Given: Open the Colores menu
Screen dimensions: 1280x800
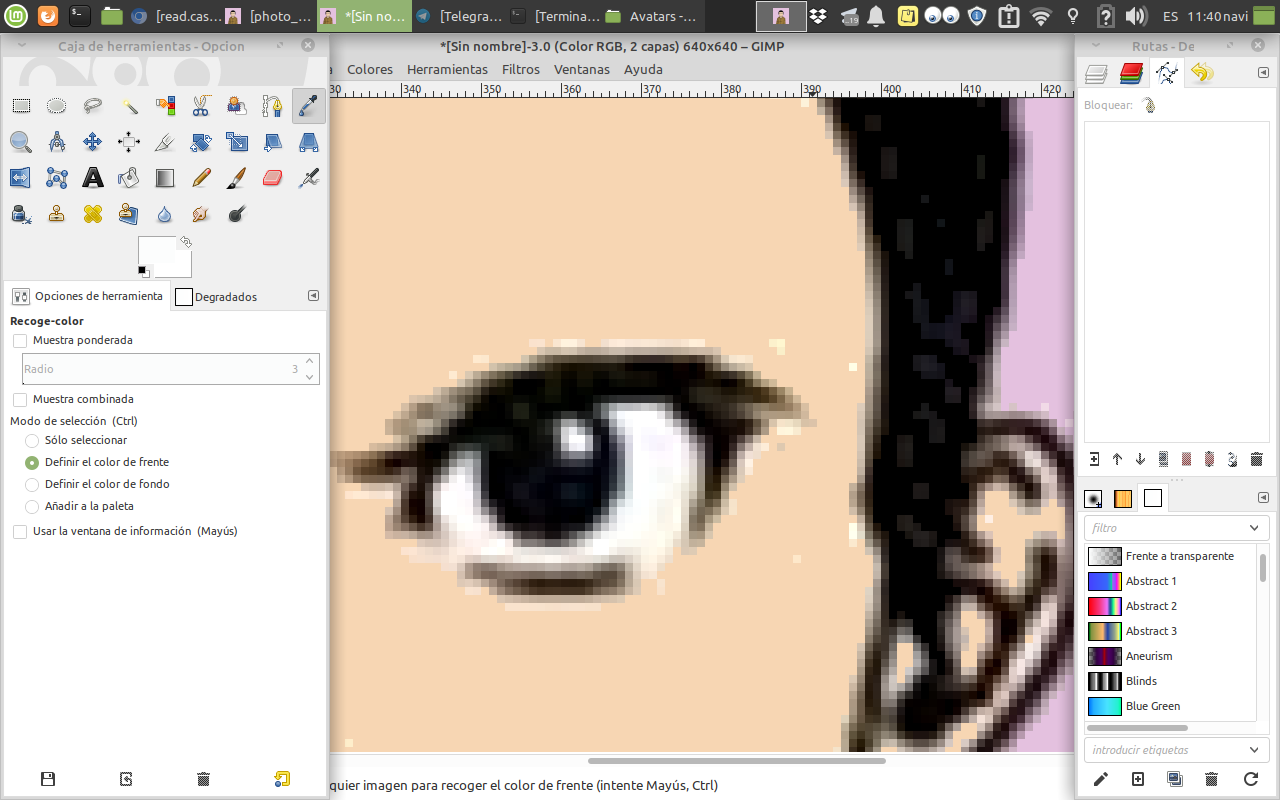Looking at the screenshot, I should point(370,69).
